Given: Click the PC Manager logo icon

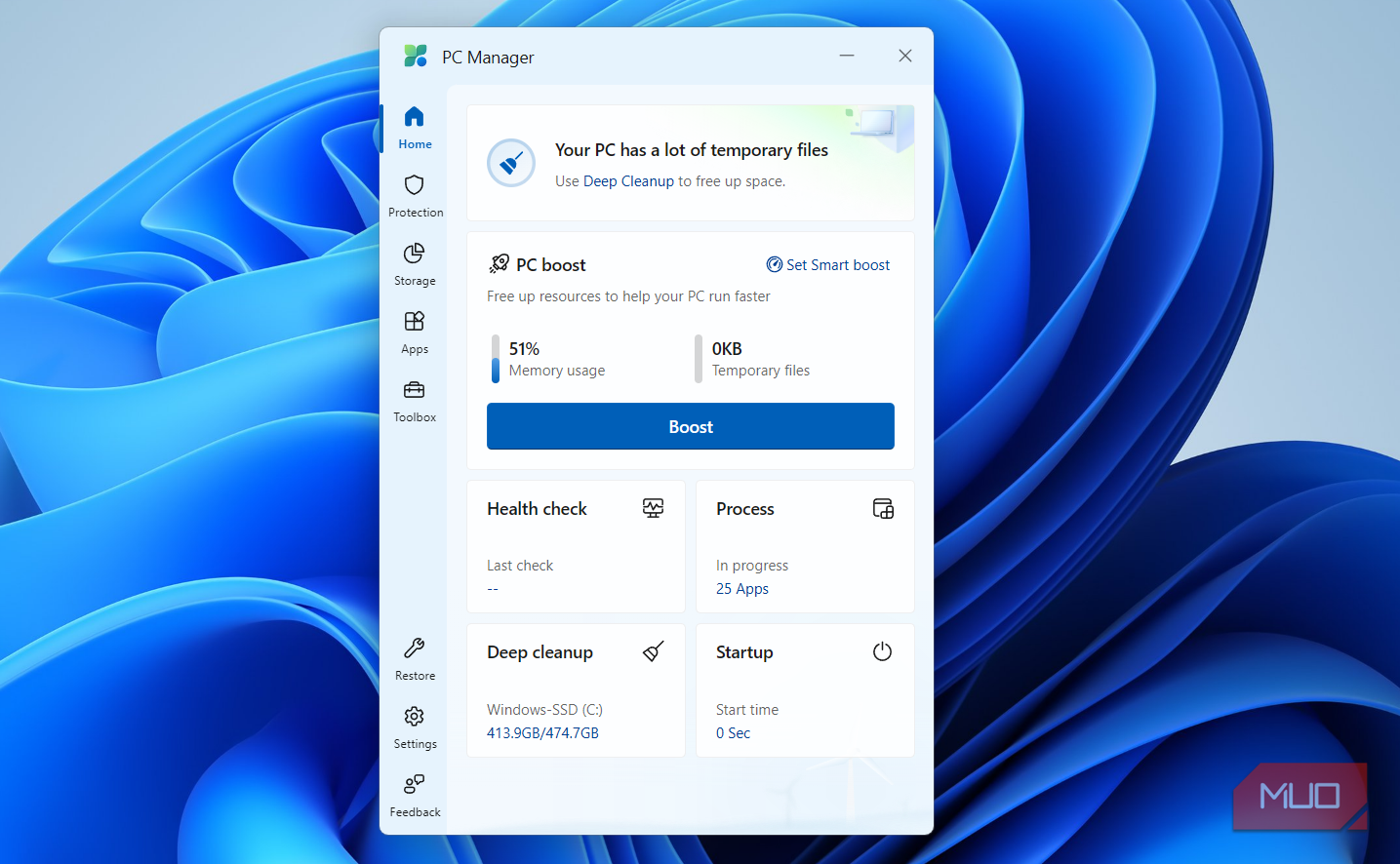Looking at the screenshot, I should (416, 56).
